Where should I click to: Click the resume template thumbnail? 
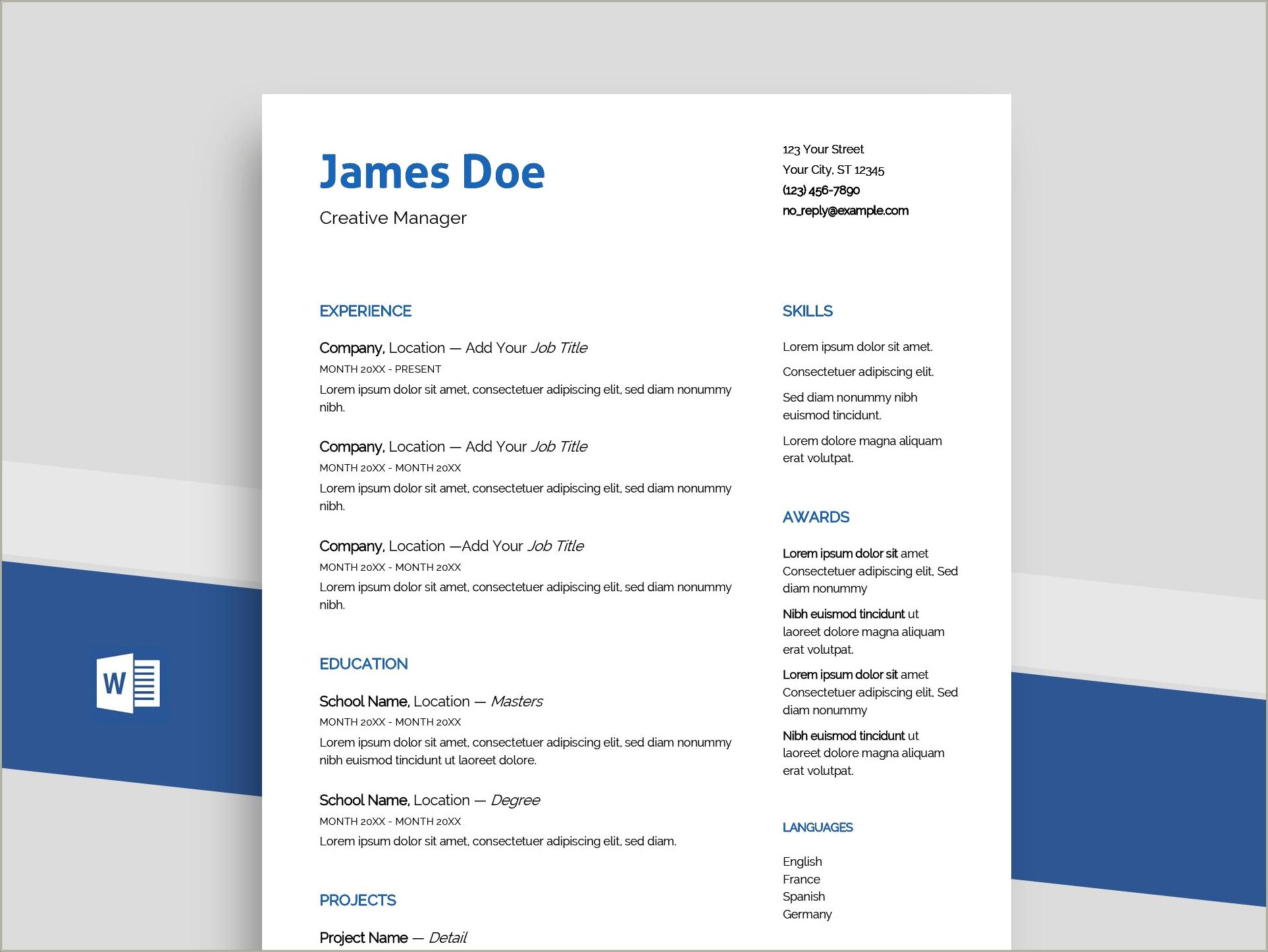634,476
